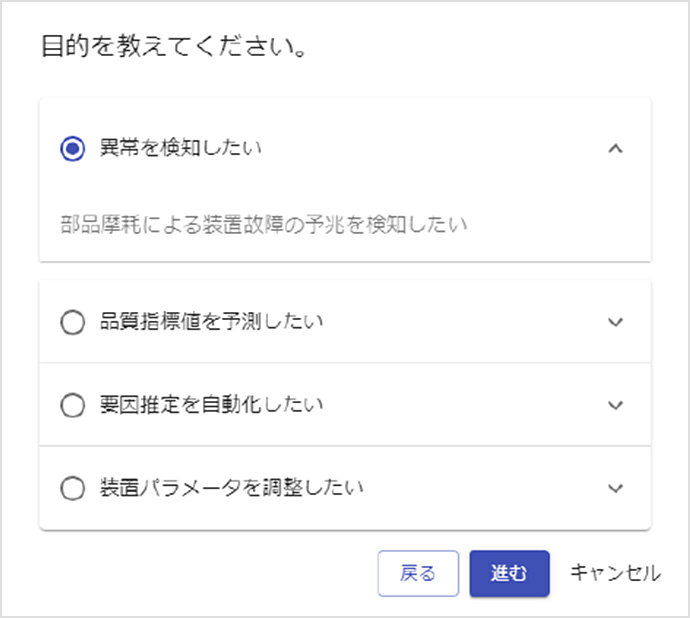690x618 pixels.
Task: Click the キャンセル link button
Action: [615, 574]
